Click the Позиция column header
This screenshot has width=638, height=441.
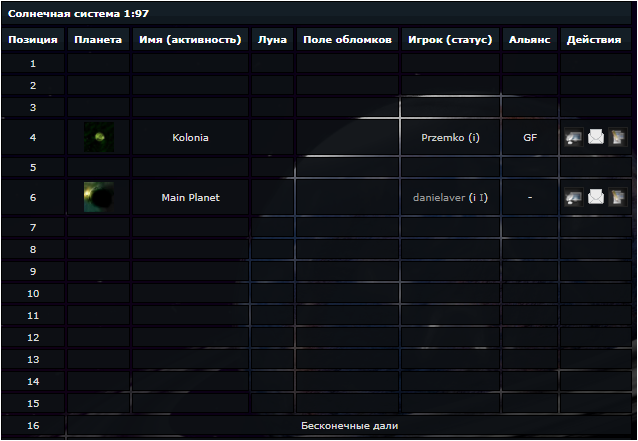tap(33, 39)
